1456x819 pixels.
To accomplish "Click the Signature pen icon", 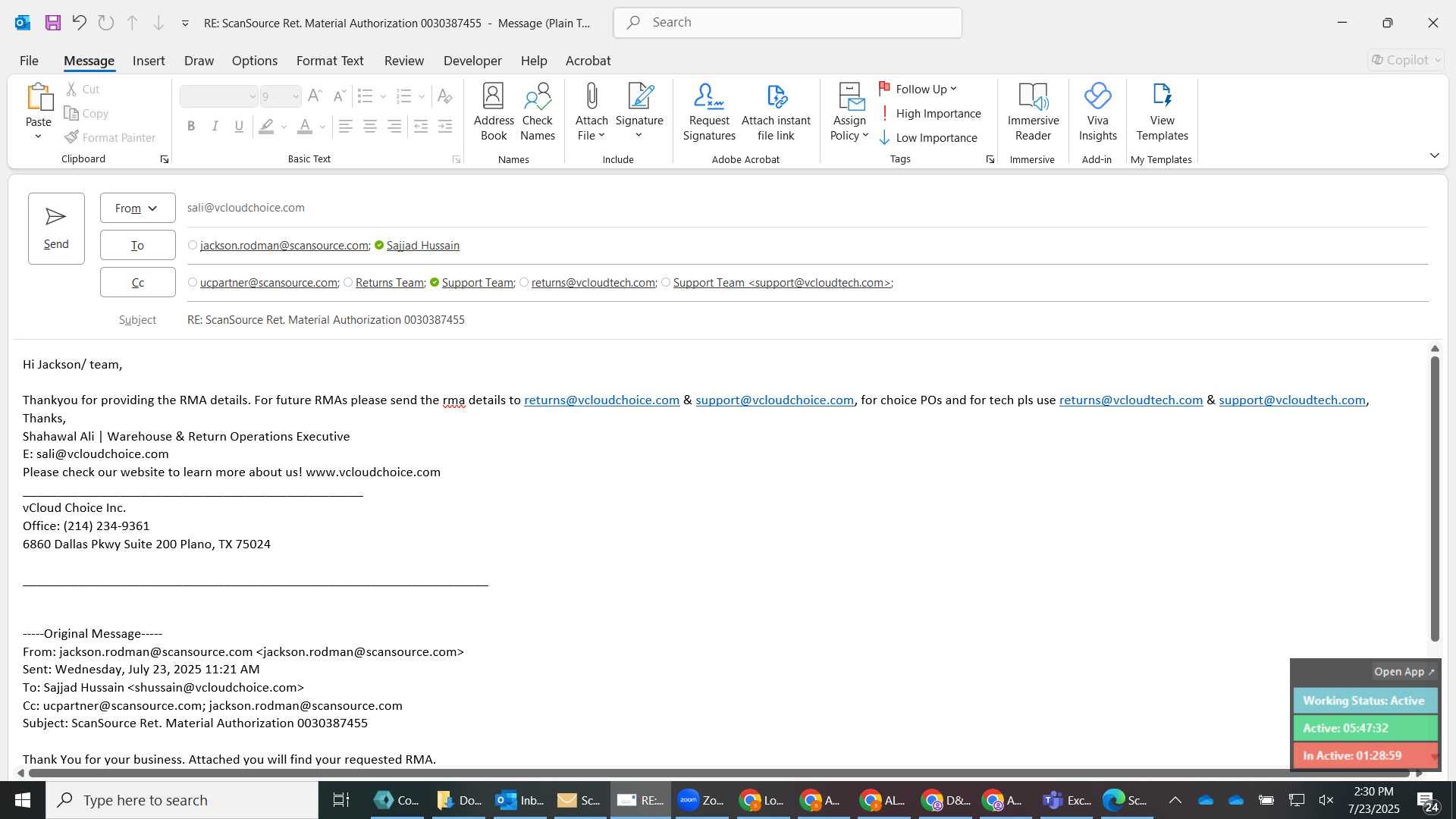I will tap(640, 96).
